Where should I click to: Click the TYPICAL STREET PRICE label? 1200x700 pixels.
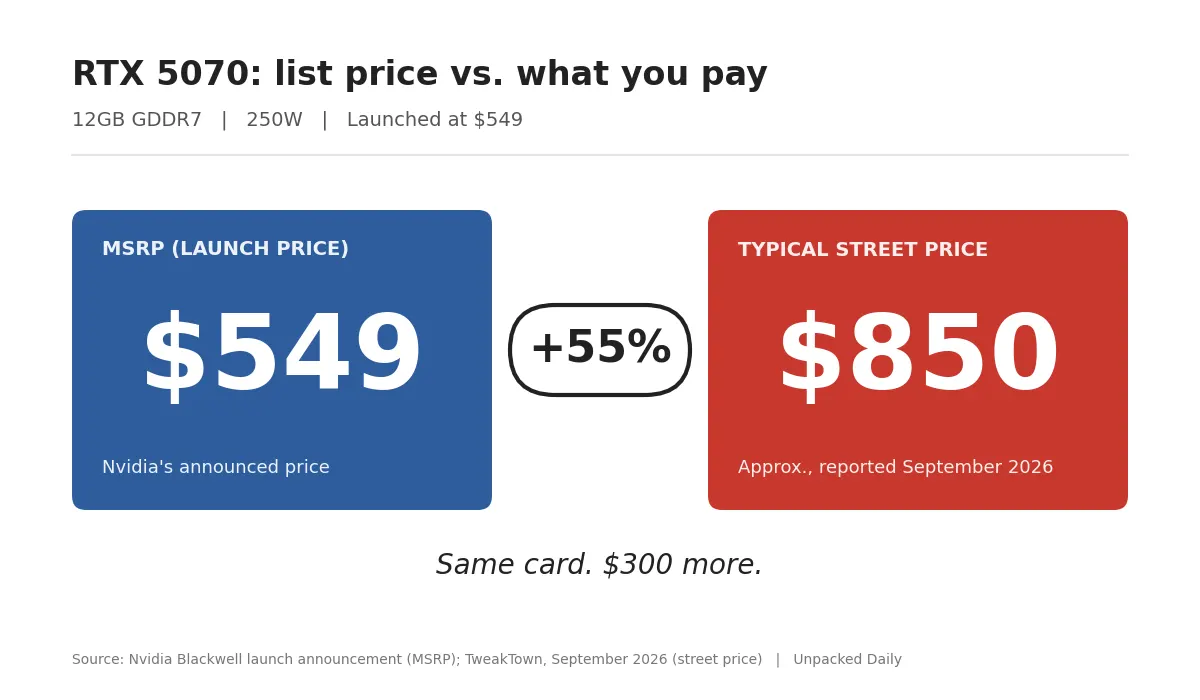[863, 250]
